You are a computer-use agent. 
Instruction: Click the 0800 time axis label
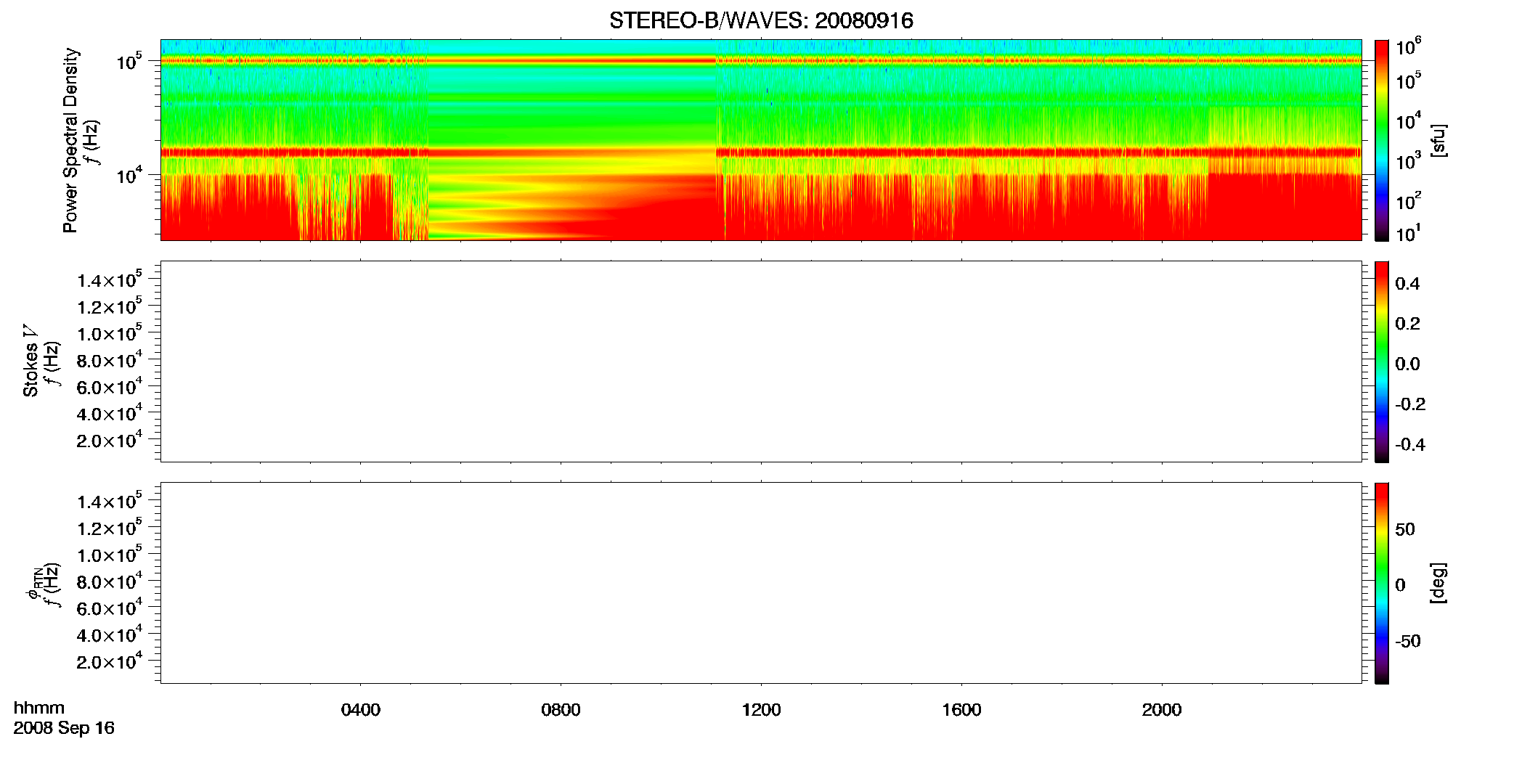click(561, 710)
